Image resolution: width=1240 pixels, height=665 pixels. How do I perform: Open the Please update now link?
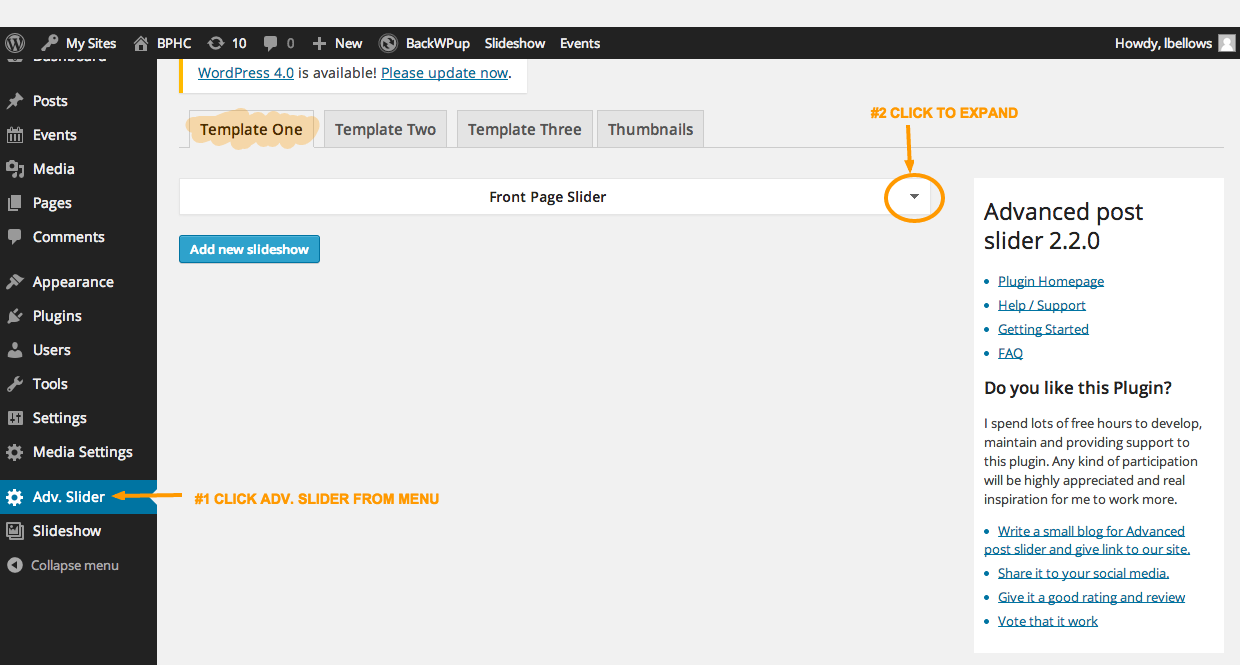point(444,73)
